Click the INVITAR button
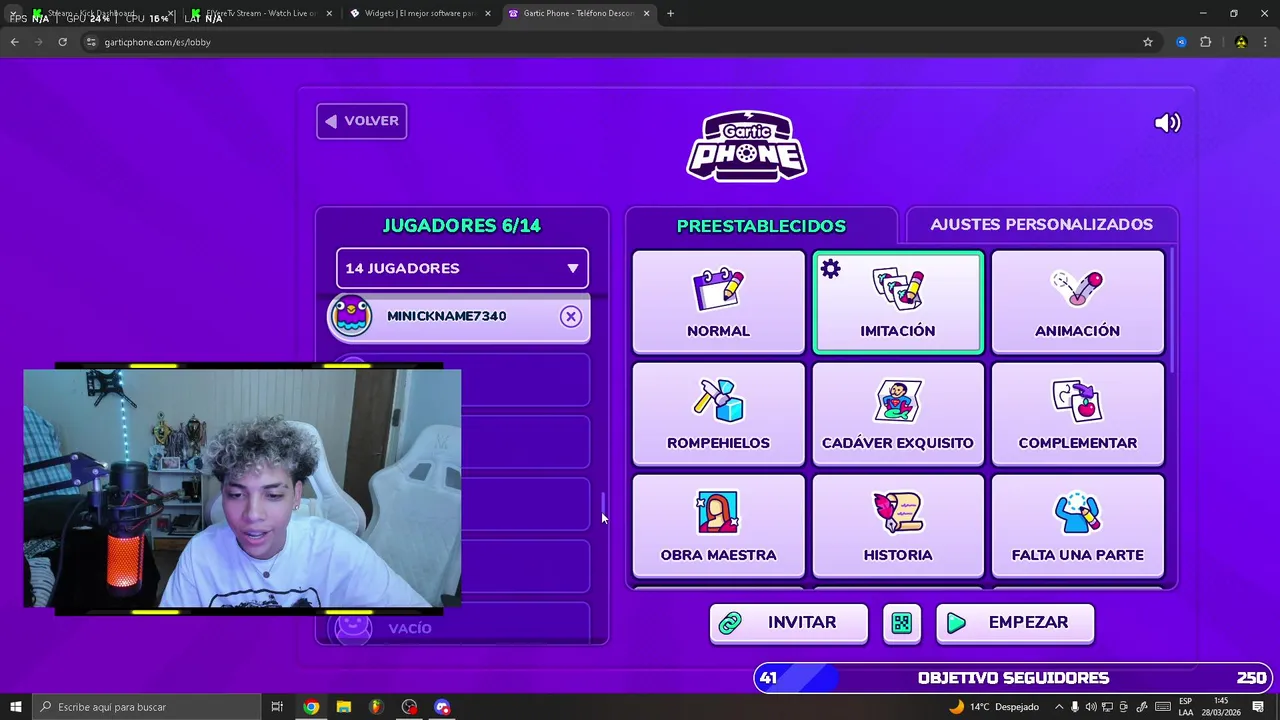Screen dimensions: 1280x720 click(788, 623)
